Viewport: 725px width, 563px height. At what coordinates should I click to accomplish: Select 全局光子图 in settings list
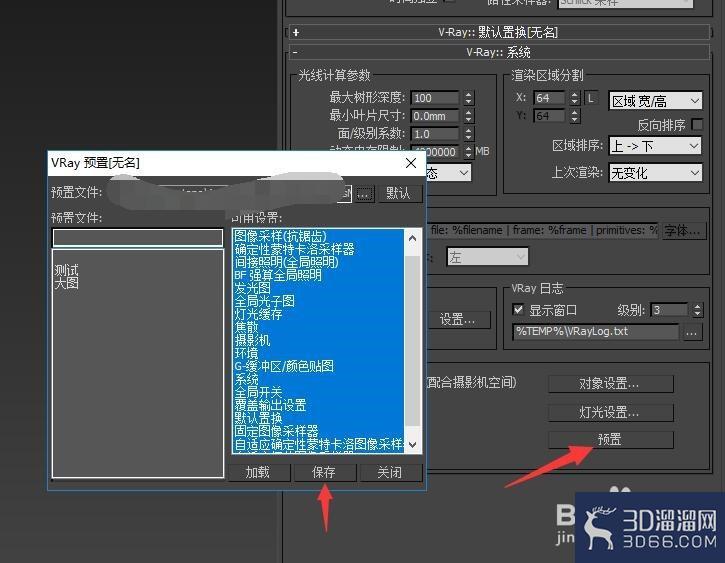point(264,301)
